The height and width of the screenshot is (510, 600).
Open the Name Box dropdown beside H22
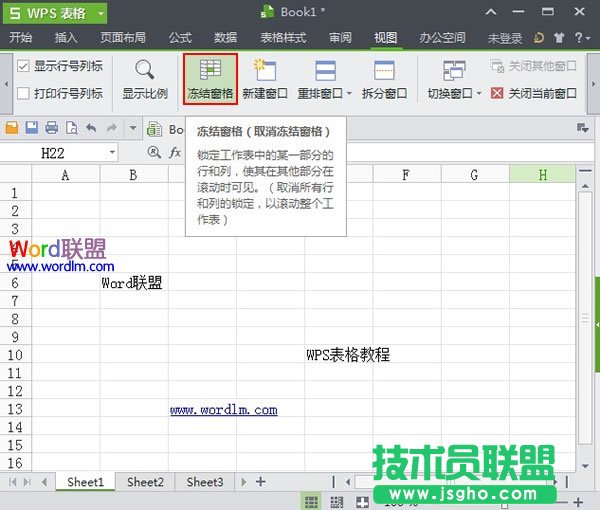pyautogui.click(x=112, y=152)
